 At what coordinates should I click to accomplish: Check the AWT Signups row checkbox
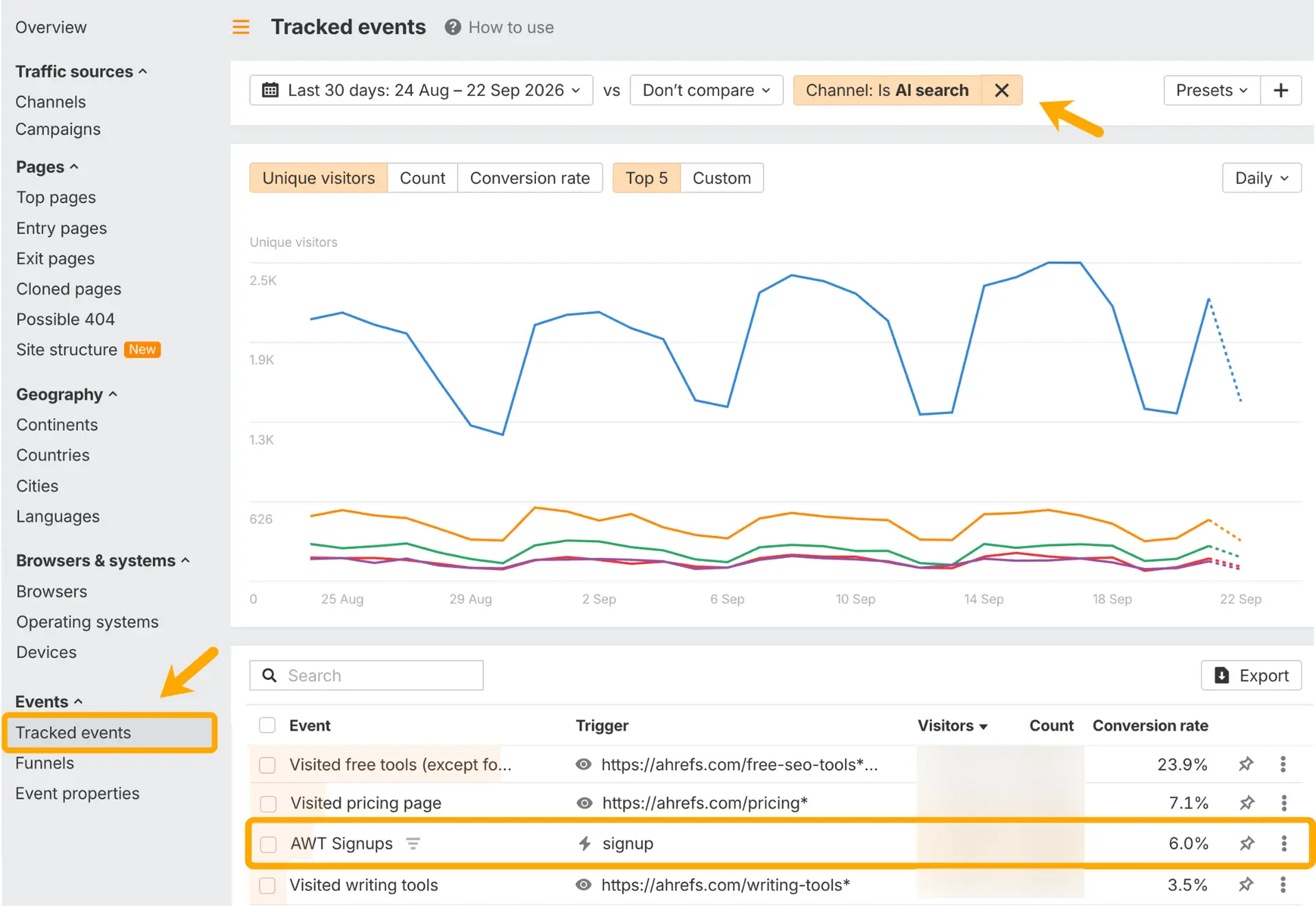(268, 844)
